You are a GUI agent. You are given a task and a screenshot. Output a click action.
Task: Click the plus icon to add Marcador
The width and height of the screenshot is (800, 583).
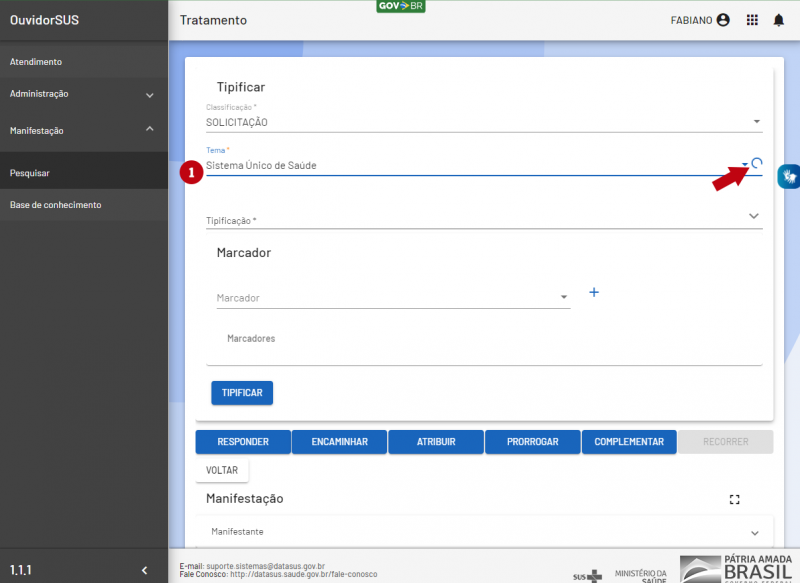(x=593, y=292)
